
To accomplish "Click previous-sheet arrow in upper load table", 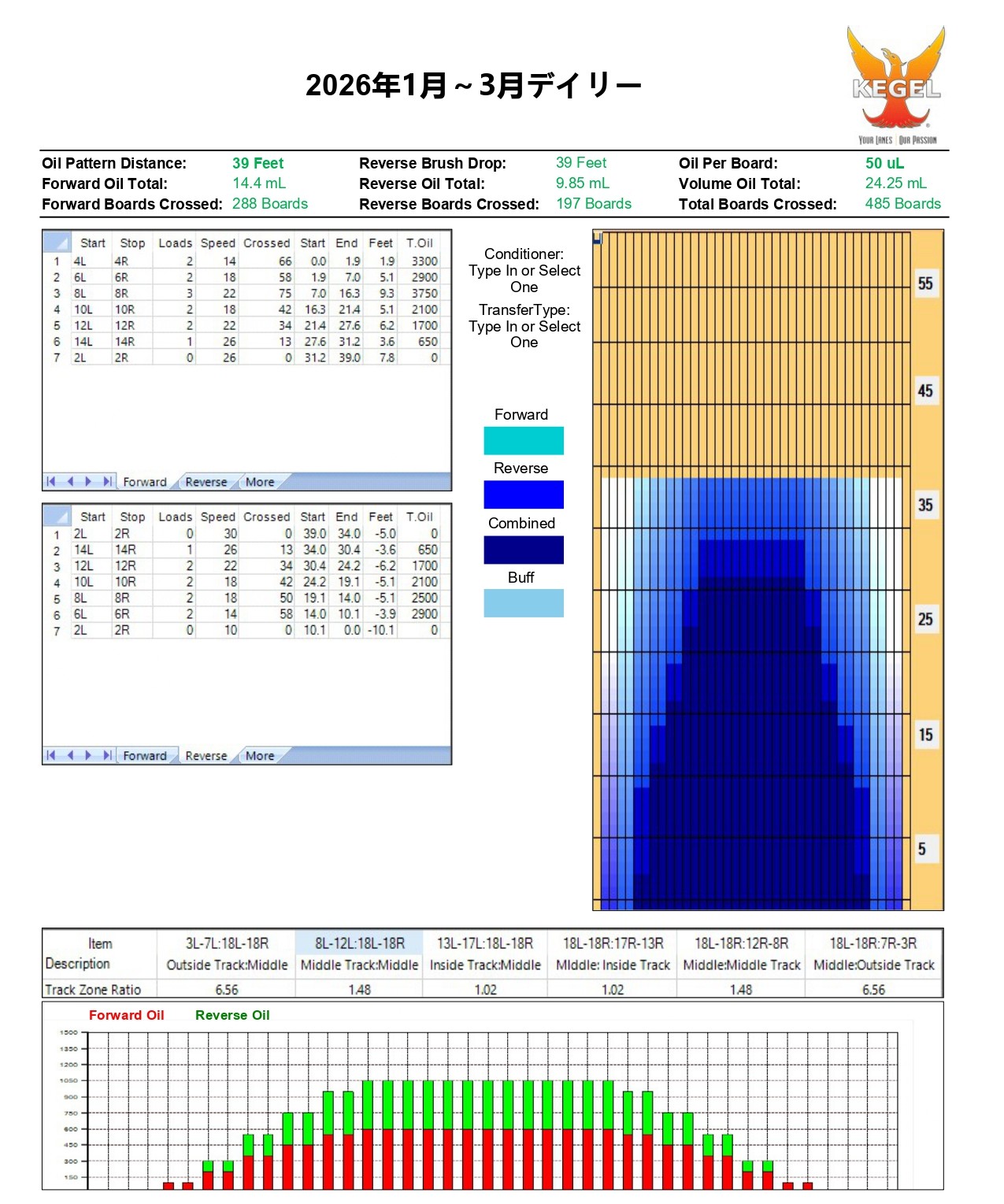I will [x=70, y=481].
